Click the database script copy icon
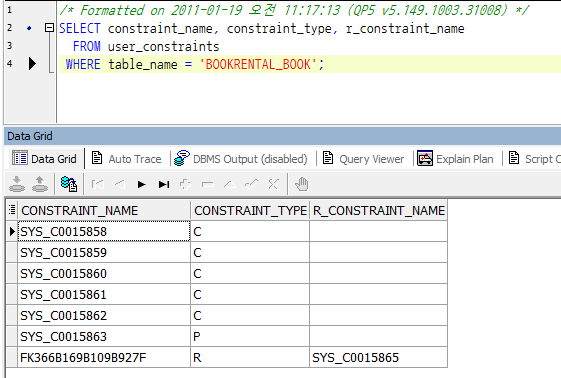The height and width of the screenshot is (378, 561). click(x=69, y=184)
